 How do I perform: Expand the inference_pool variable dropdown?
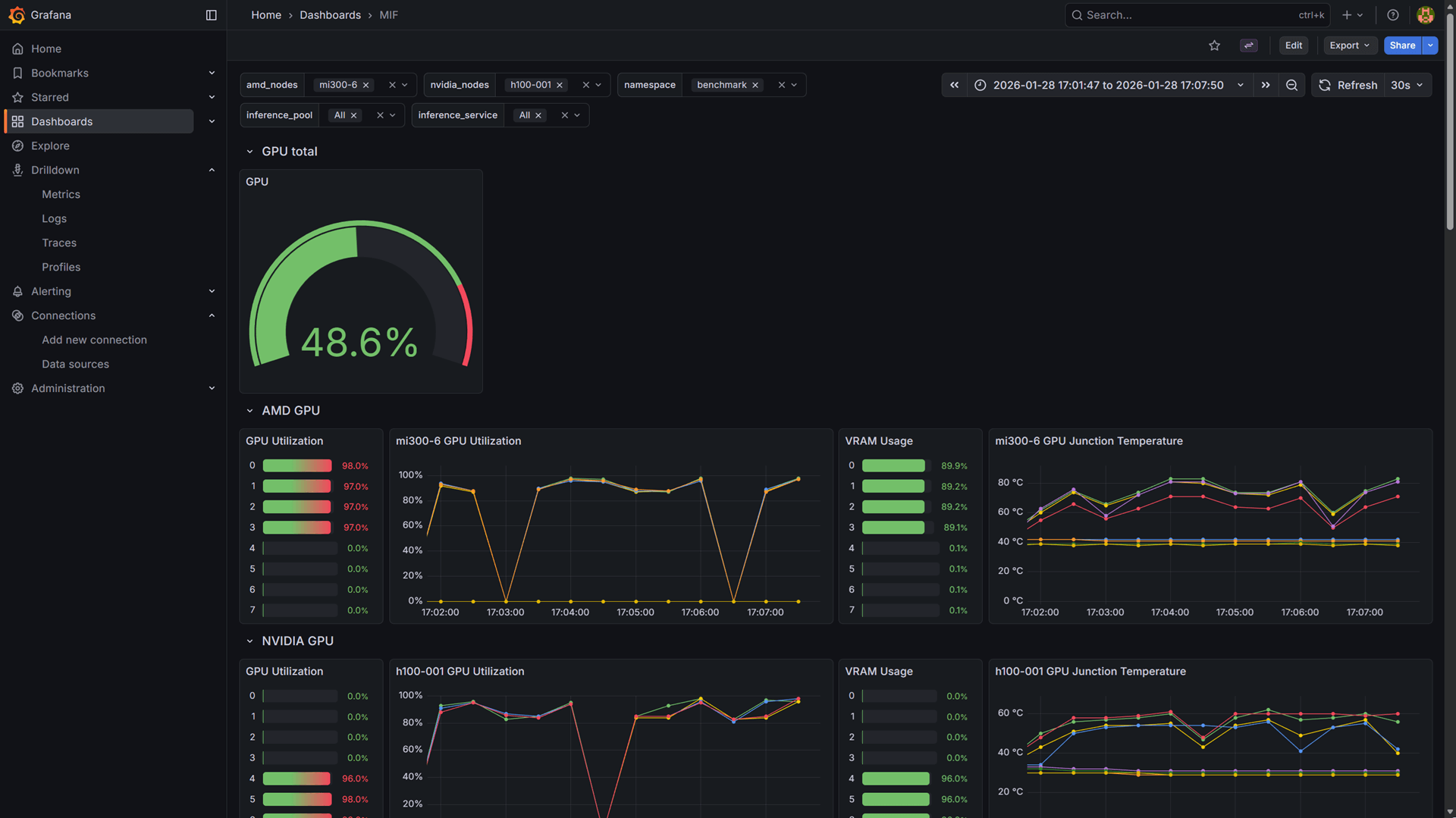point(394,115)
